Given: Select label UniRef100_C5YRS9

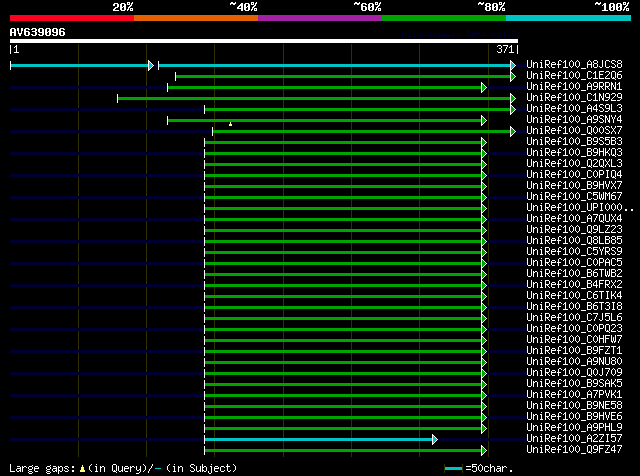Looking at the screenshot, I should click(574, 252).
